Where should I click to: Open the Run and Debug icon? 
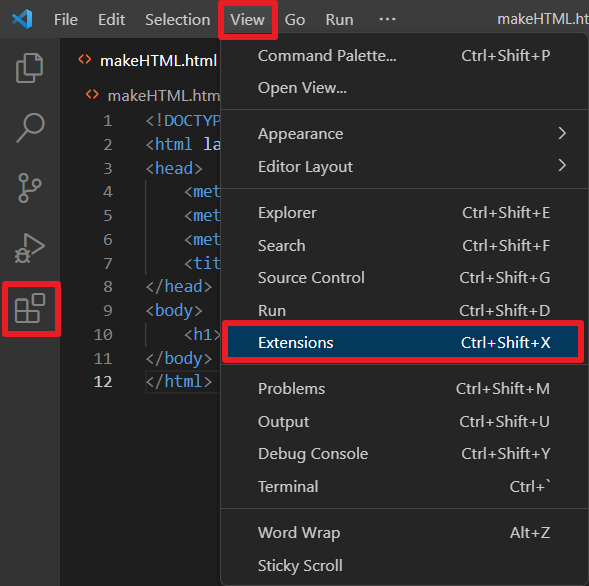point(30,248)
